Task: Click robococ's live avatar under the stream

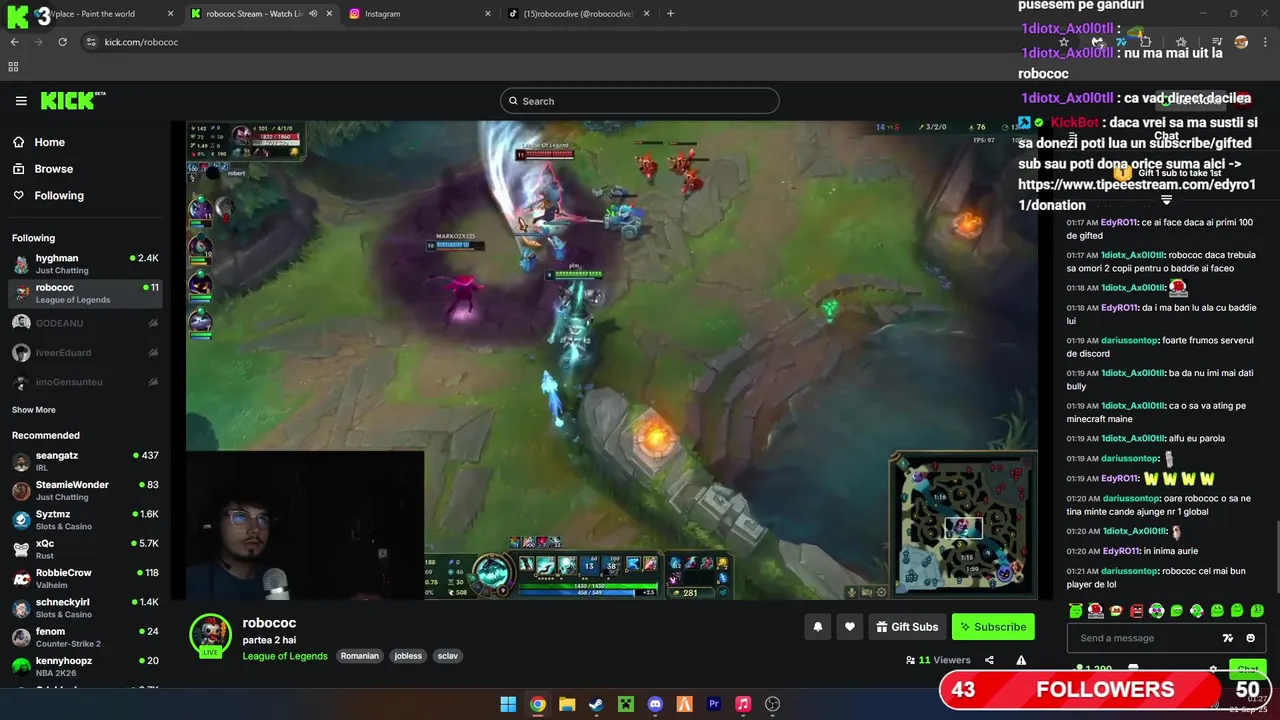Action: click(210, 635)
